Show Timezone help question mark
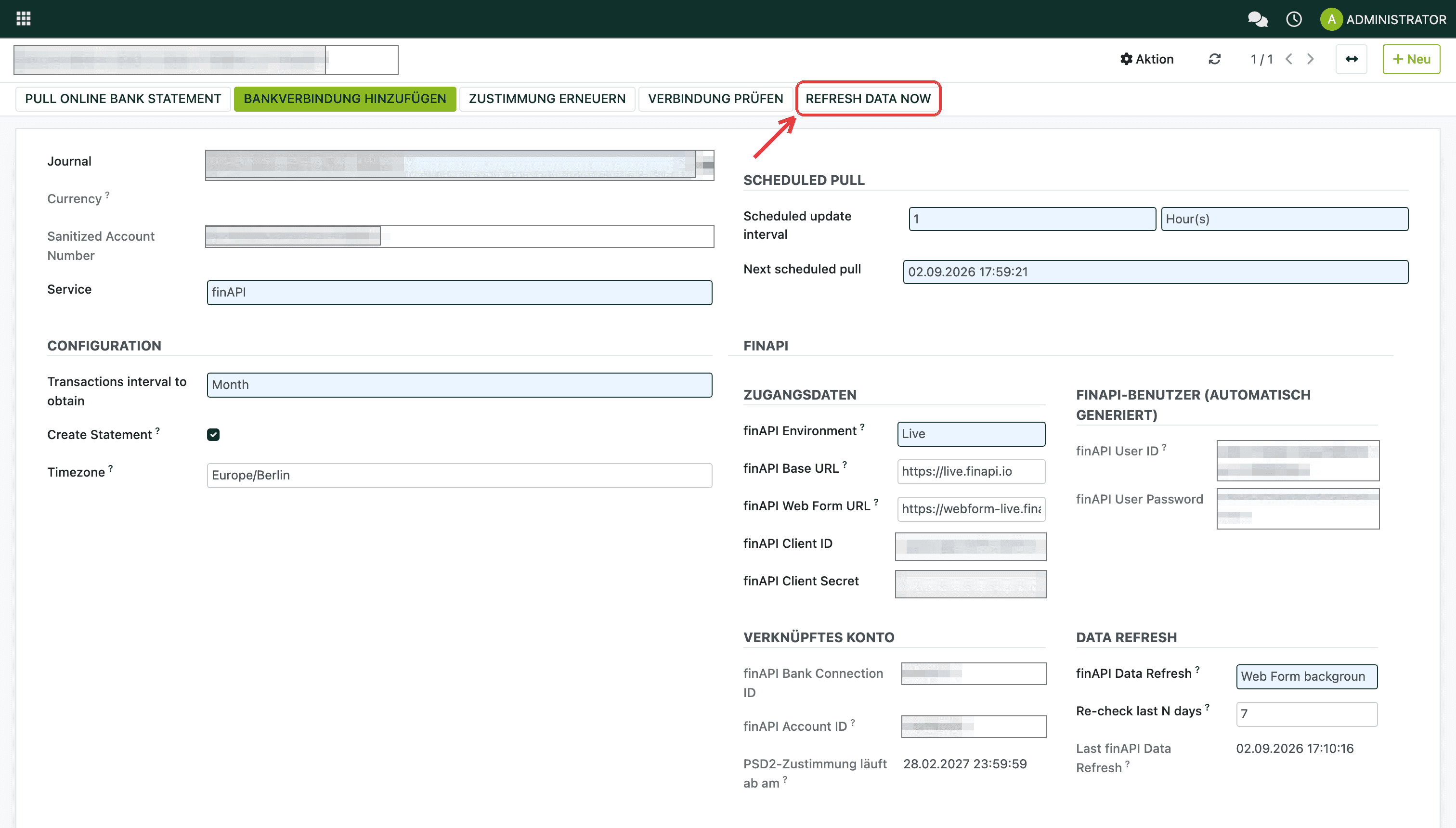Image resolution: width=1456 pixels, height=828 pixels. point(110,468)
